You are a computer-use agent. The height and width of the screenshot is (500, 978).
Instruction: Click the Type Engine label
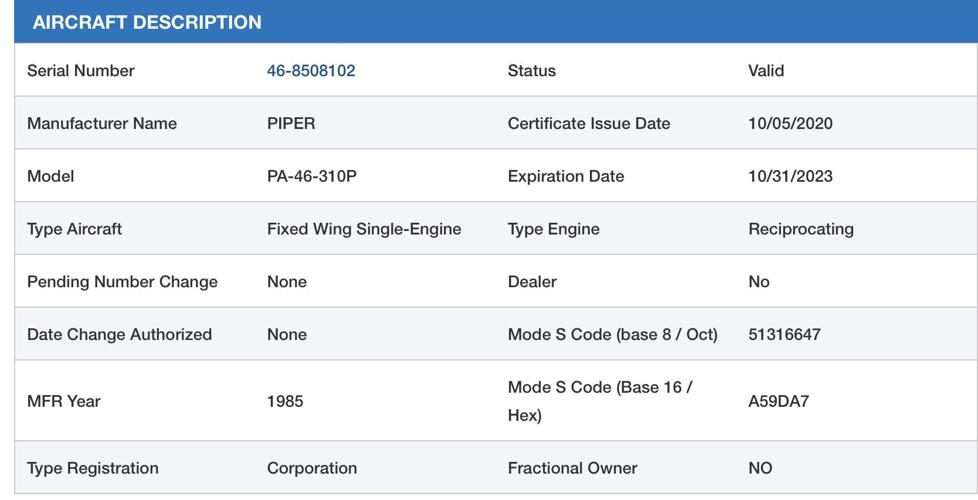(x=554, y=229)
